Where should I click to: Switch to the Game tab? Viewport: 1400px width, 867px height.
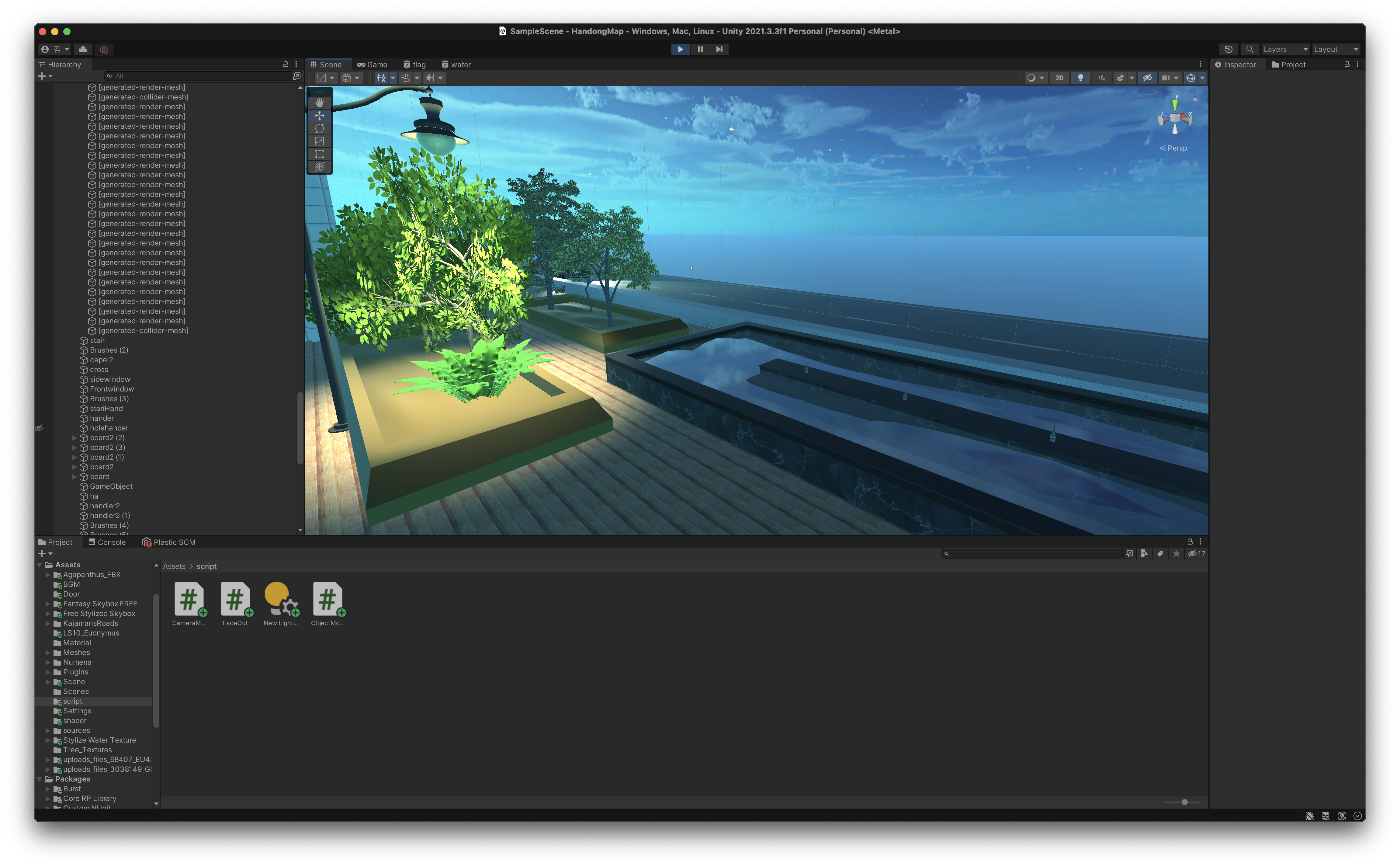(x=373, y=65)
